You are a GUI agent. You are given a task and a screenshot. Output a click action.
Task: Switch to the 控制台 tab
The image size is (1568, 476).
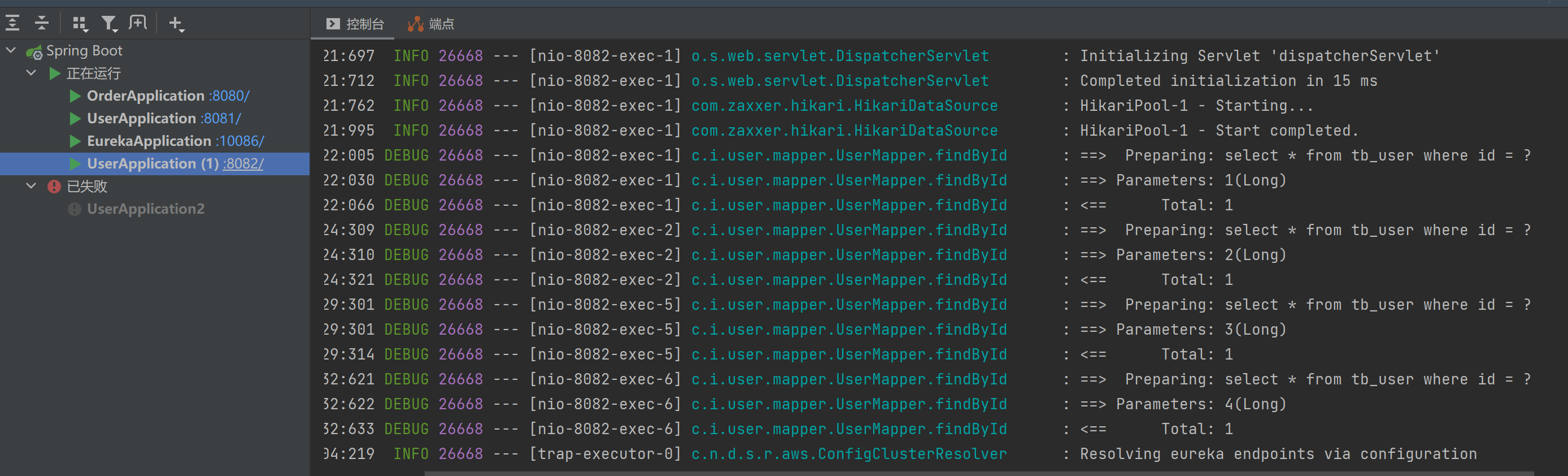tap(355, 24)
